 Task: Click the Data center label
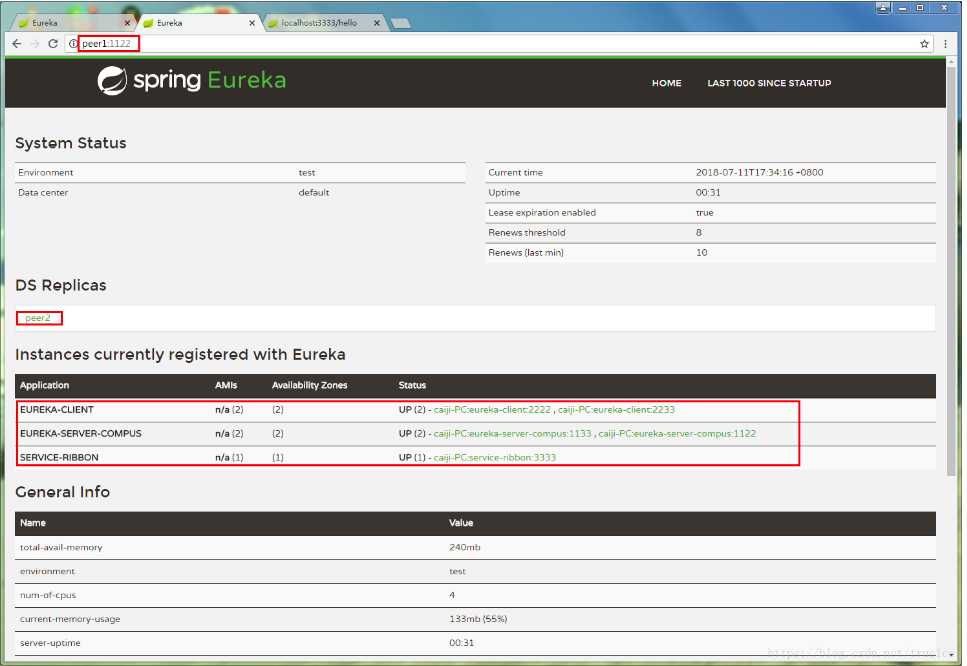[x=43, y=192]
